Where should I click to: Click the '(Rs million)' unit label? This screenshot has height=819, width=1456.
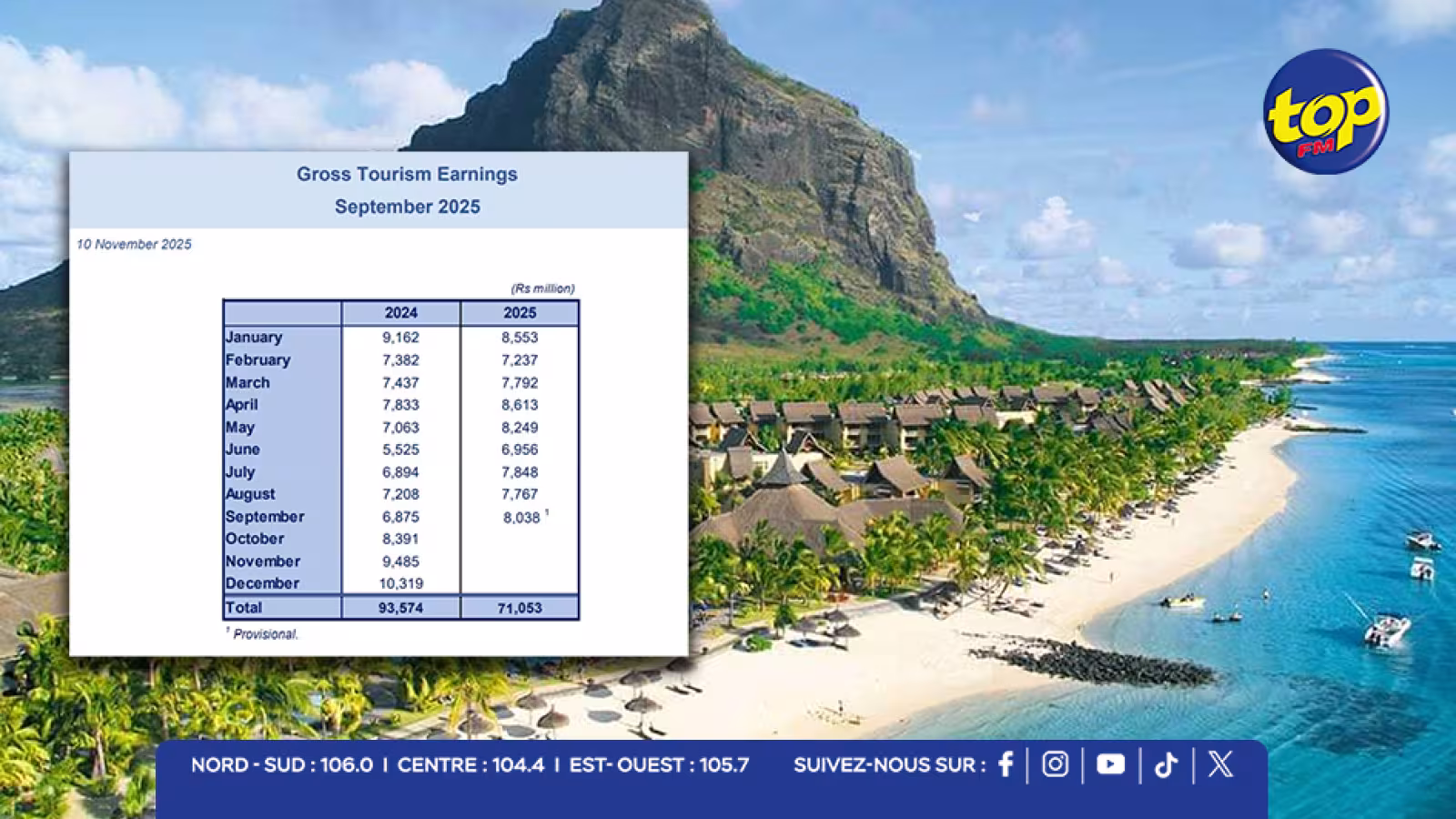pyautogui.click(x=542, y=288)
